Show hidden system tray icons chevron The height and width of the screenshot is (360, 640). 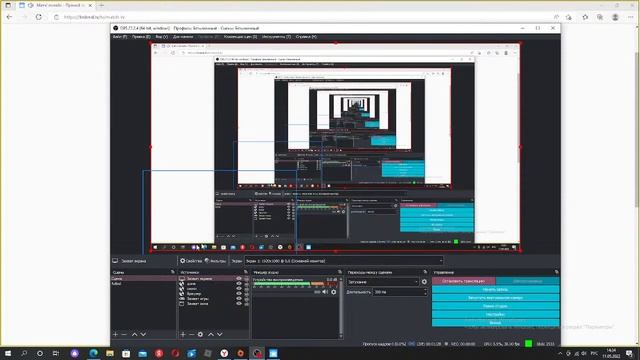(560, 353)
